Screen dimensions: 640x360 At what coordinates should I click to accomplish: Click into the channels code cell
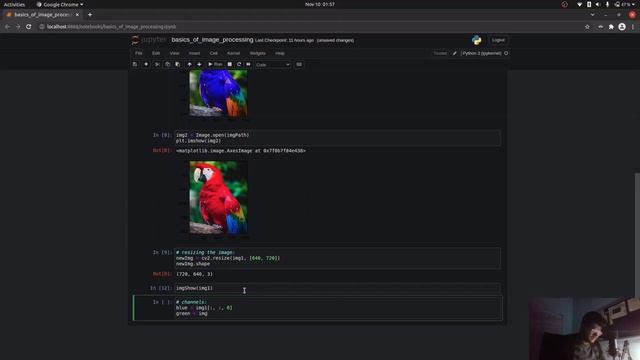pyautogui.click(x=338, y=308)
